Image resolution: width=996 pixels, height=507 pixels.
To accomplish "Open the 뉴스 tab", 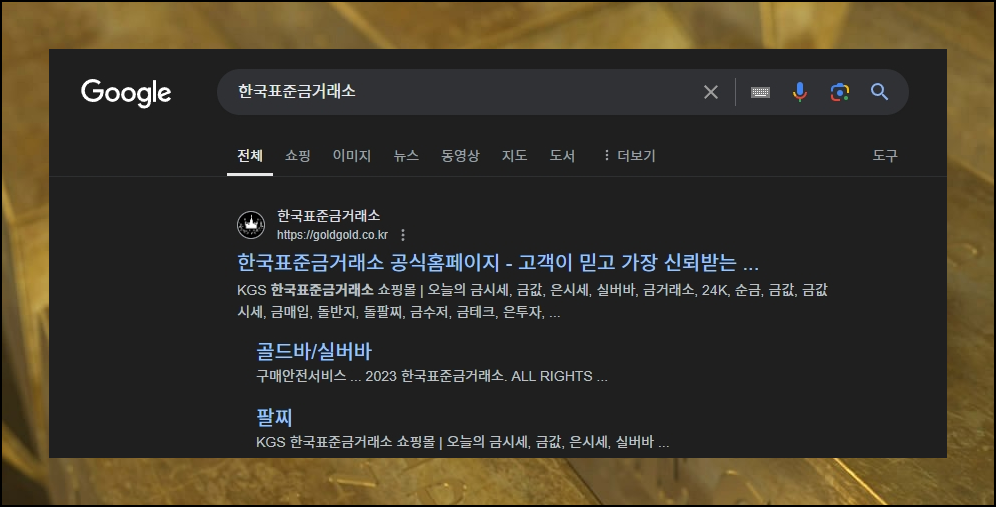I will click(406, 156).
